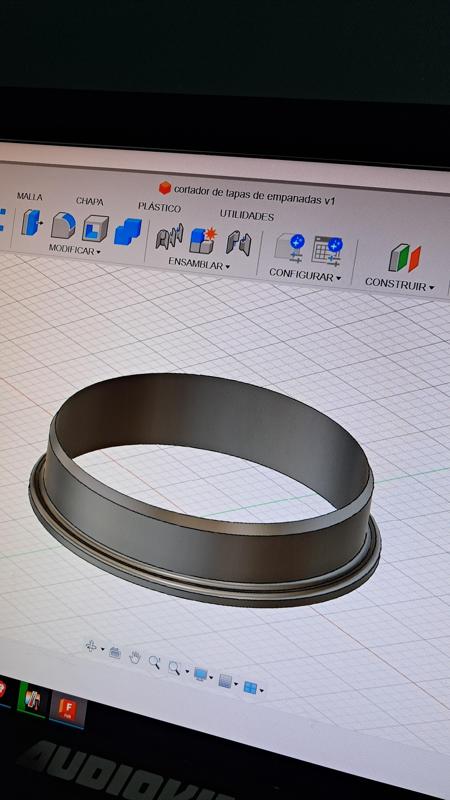Open the Zoom options dropdown arrow
The width and height of the screenshot is (450, 800).
(x=187, y=671)
